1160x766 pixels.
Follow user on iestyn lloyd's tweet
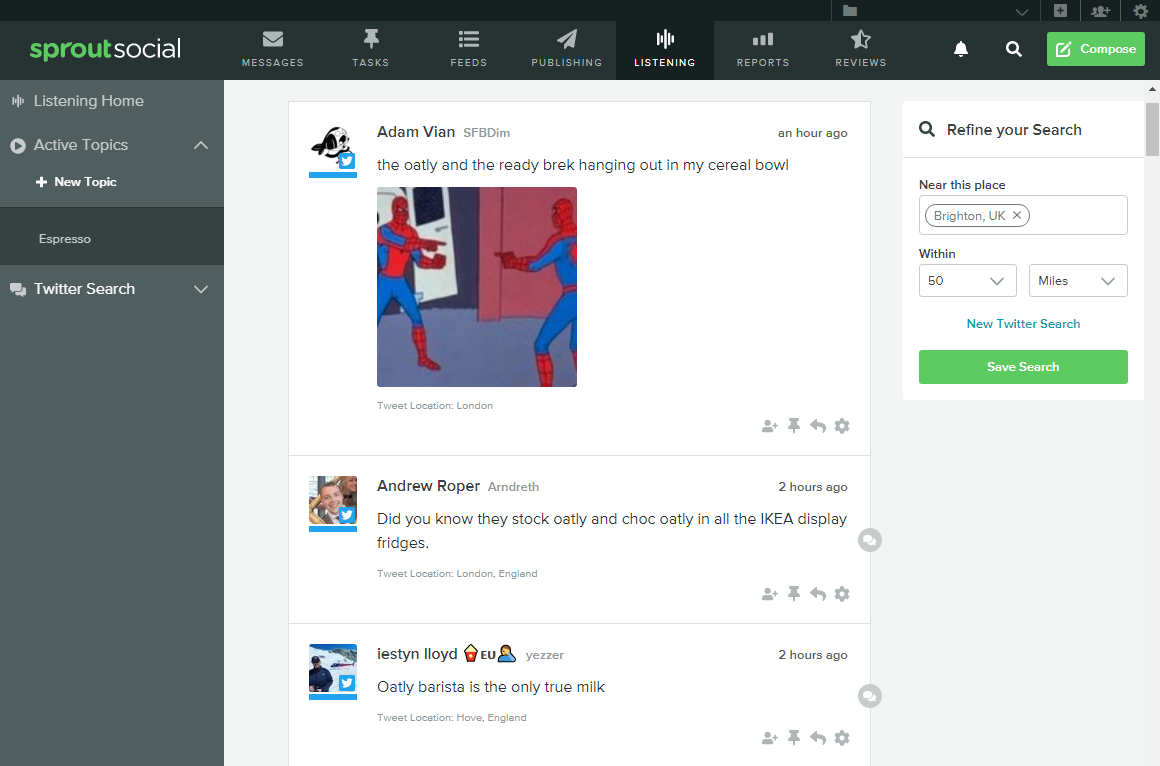point(769,738)
